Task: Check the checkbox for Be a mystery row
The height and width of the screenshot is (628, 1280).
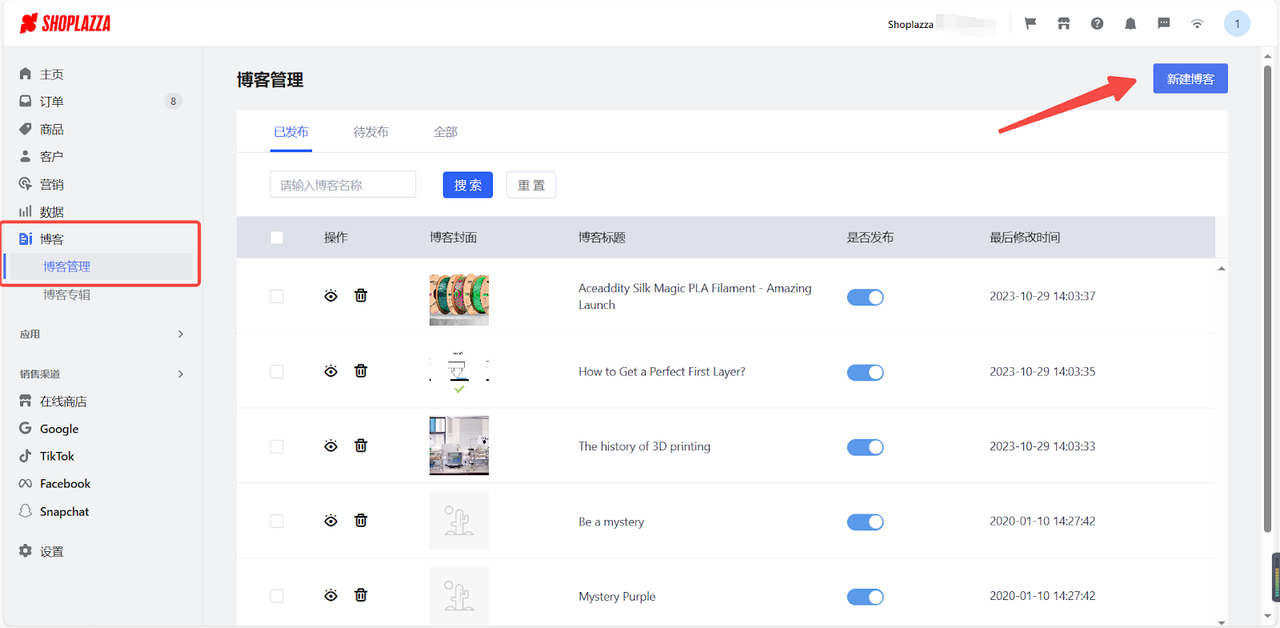Action: pyautogui.click(x=277, y=521)
